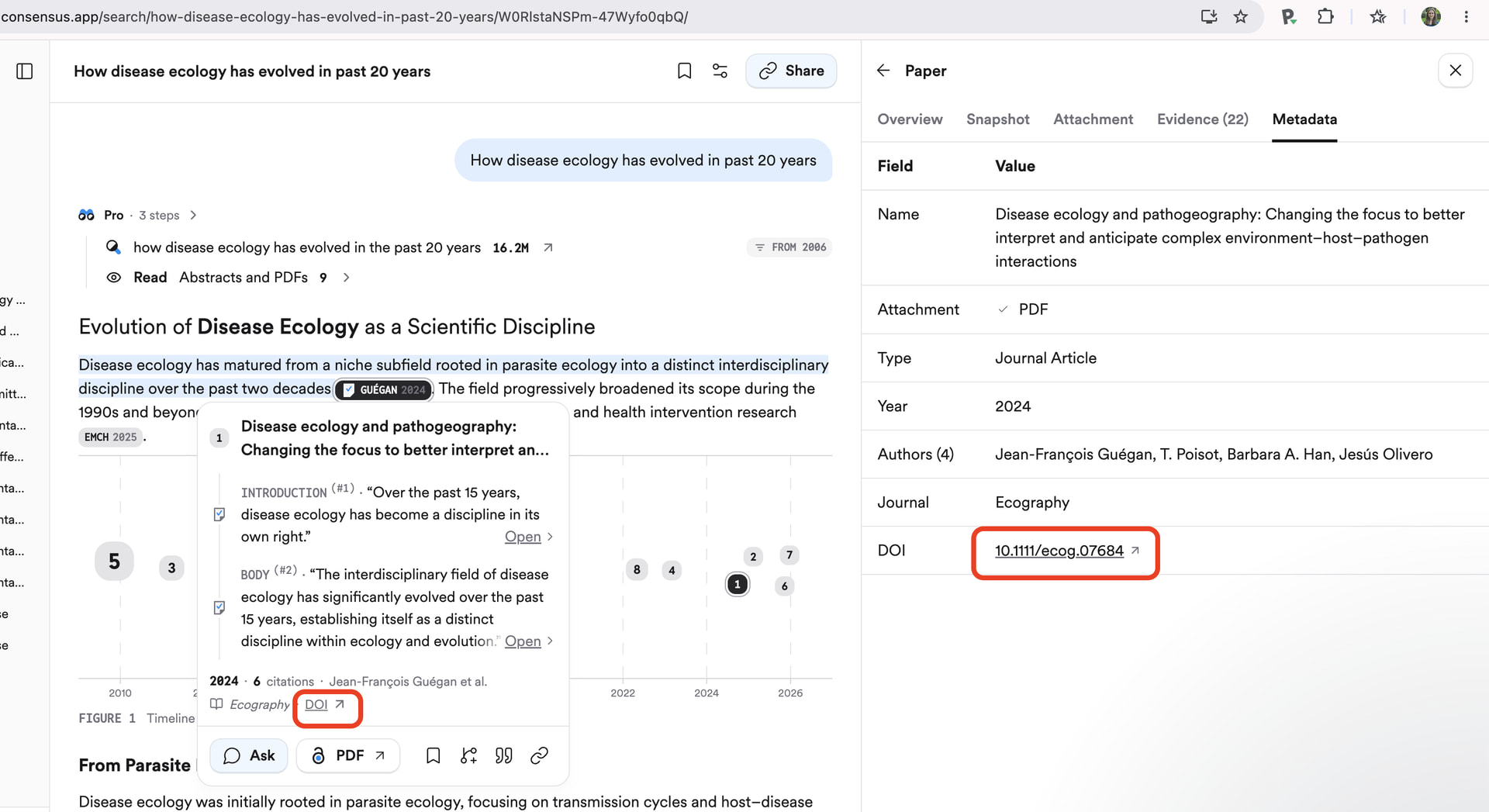
Task: Click the Ask button in popup
Action: point(249,755)
